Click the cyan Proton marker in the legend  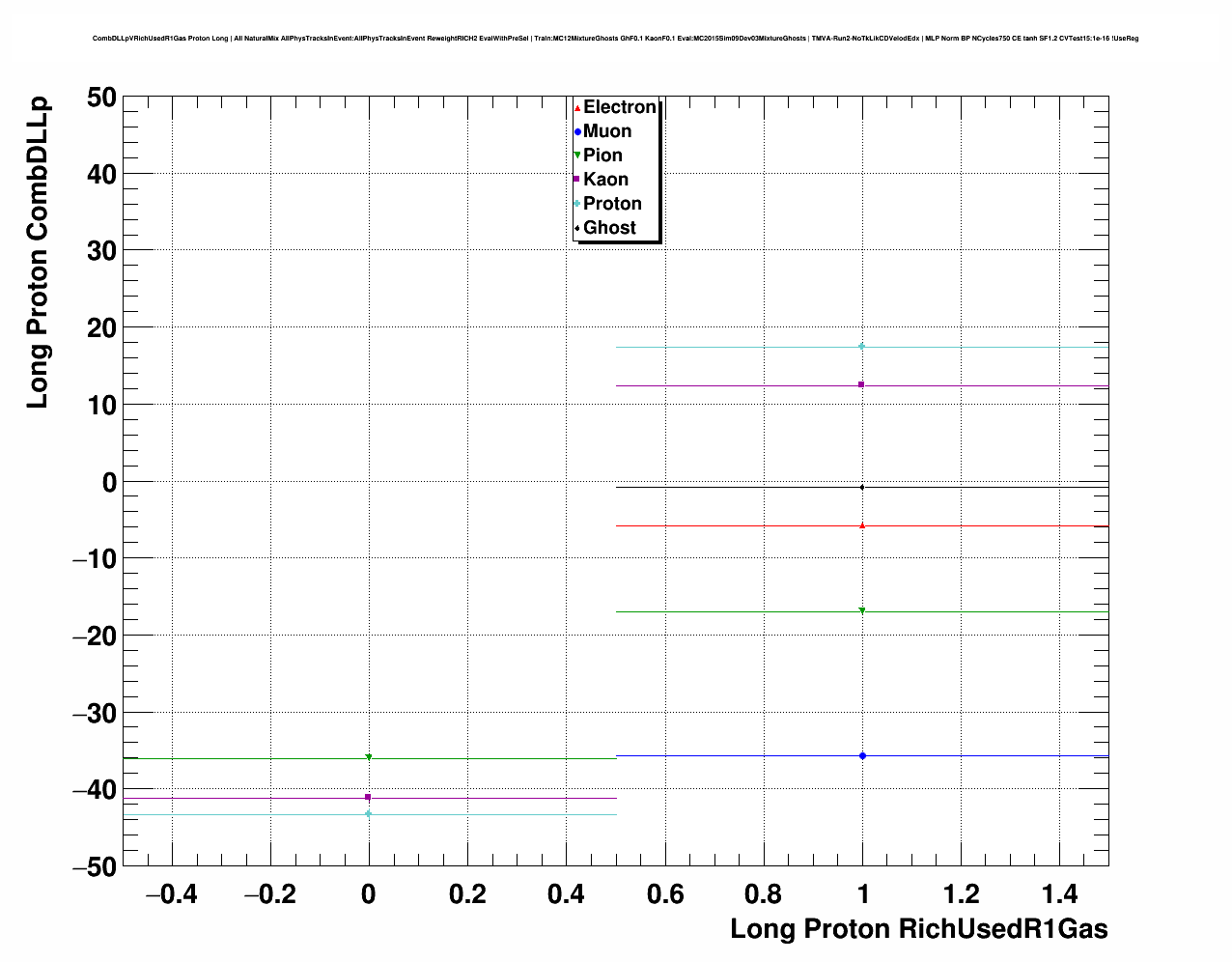577,204
